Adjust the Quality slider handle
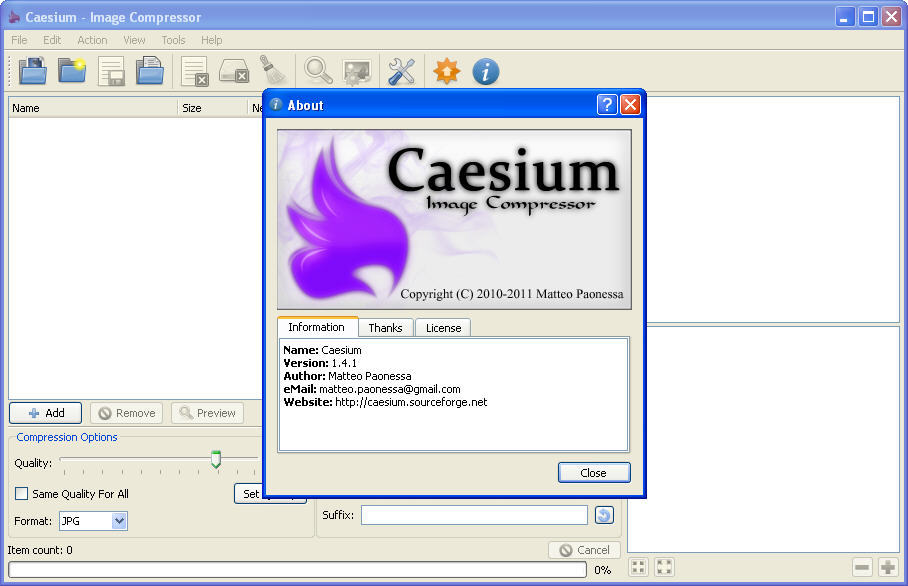Image resolution: width=908 pixels, height=586 pixels. [x=216, y=459]
